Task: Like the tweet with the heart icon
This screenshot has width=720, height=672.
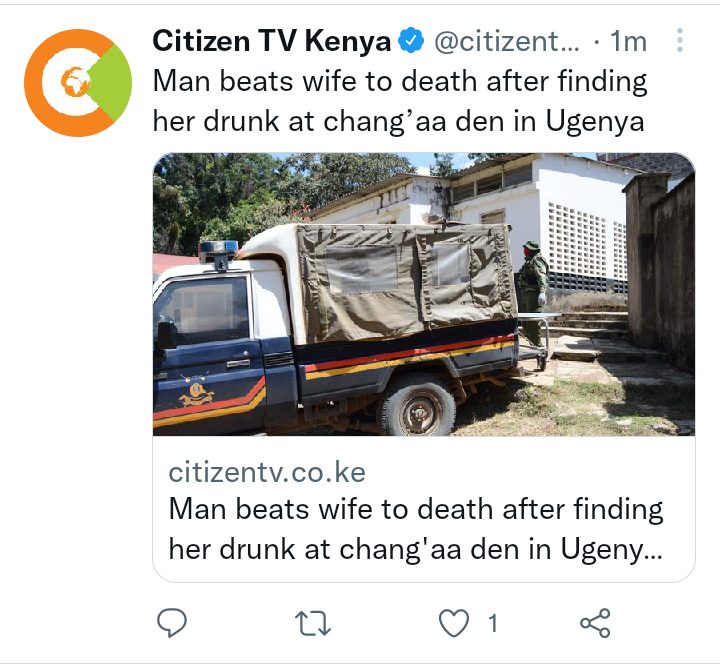Action: click(454, 623)
